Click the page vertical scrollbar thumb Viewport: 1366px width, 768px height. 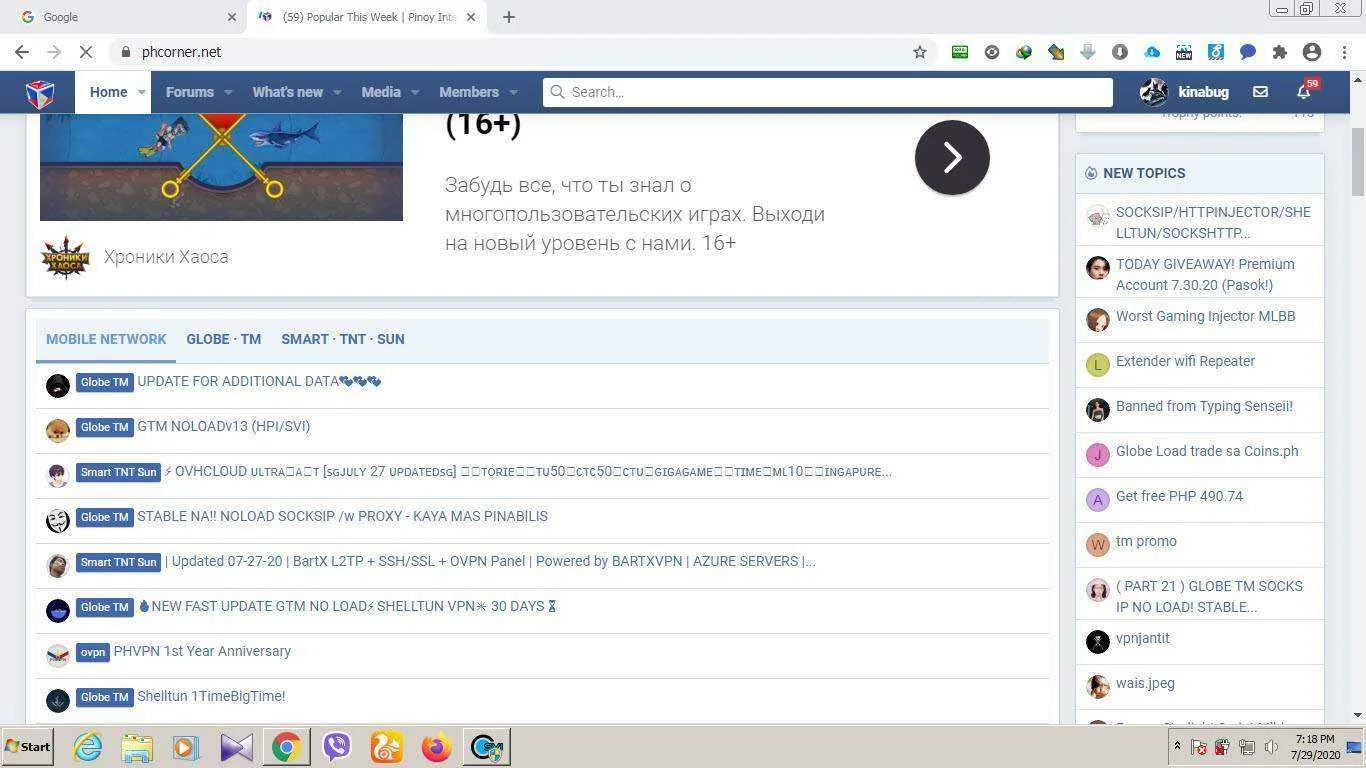(1357, 163)
